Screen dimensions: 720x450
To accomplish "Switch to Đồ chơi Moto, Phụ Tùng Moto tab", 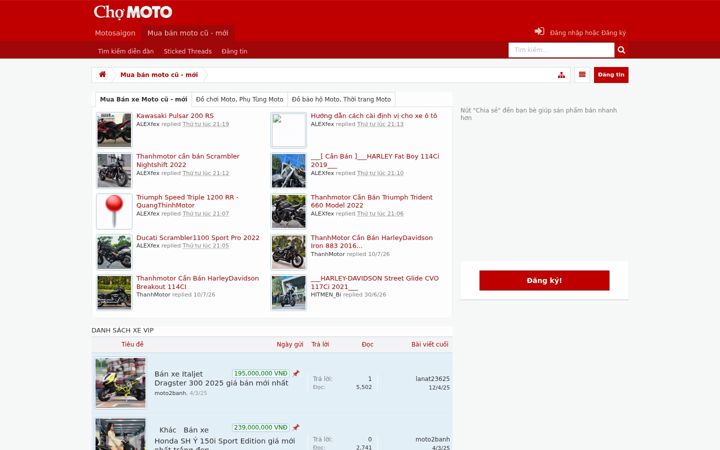I will [239, 99].
